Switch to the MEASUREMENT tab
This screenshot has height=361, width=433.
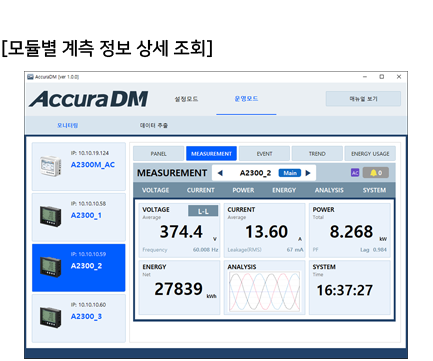click(x=211, y=154)
